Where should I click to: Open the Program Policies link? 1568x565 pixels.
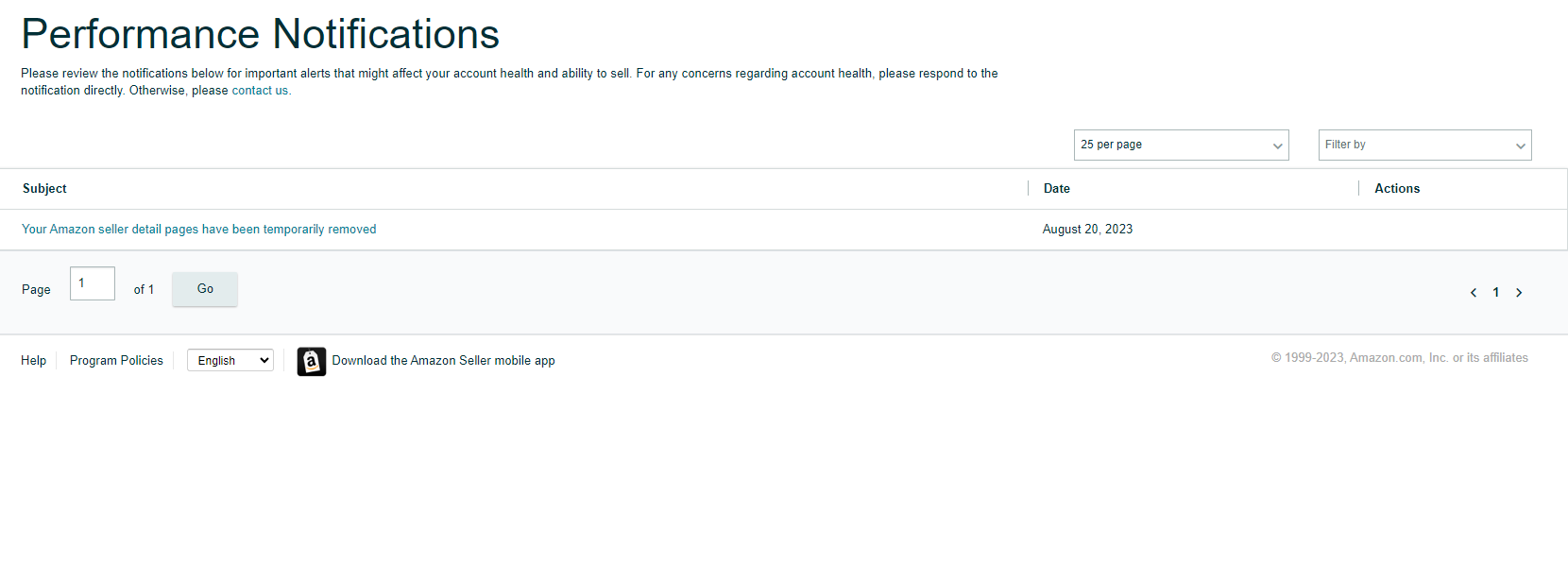tap(116, 361)
